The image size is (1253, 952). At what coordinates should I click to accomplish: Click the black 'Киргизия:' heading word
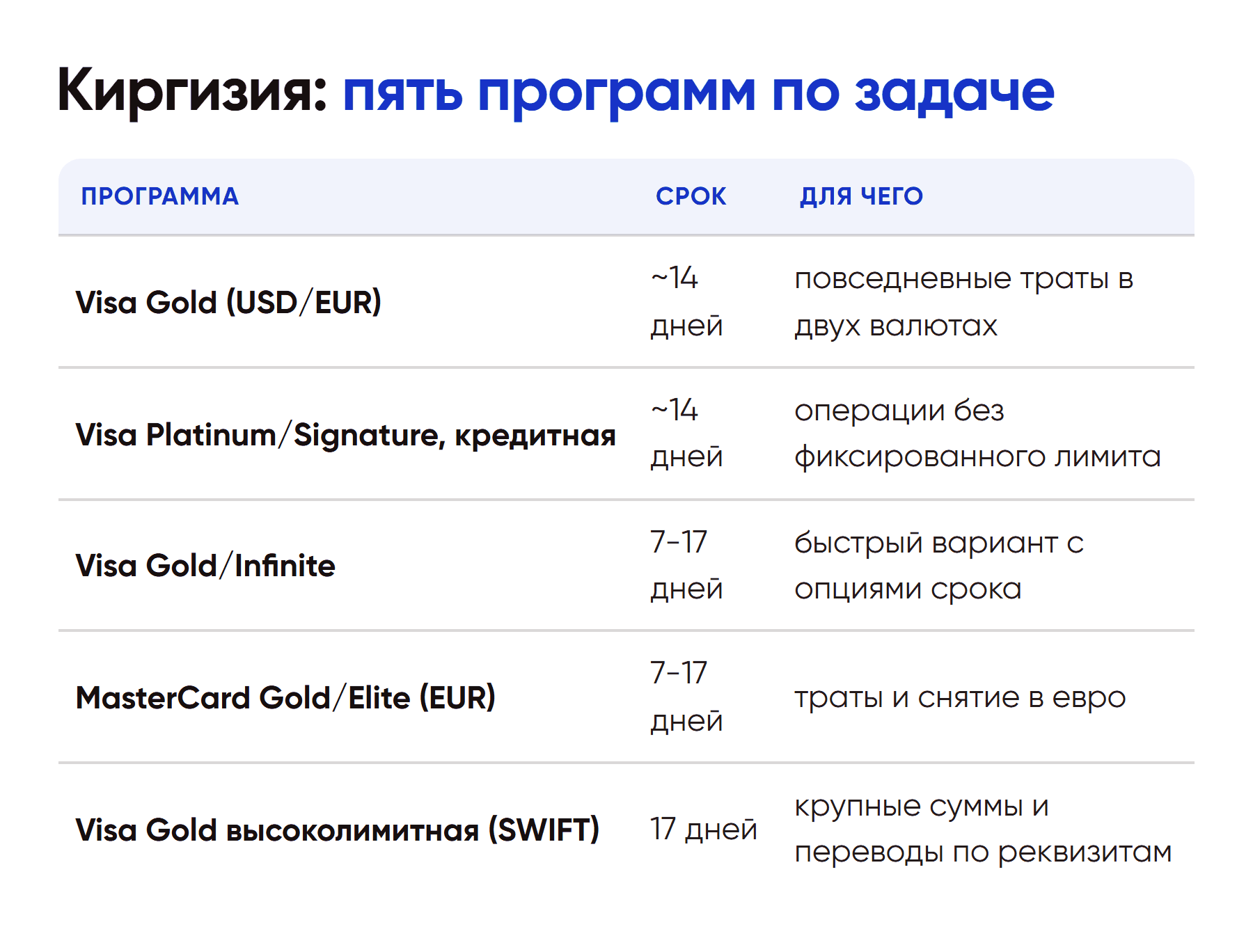tap(192, 91)
